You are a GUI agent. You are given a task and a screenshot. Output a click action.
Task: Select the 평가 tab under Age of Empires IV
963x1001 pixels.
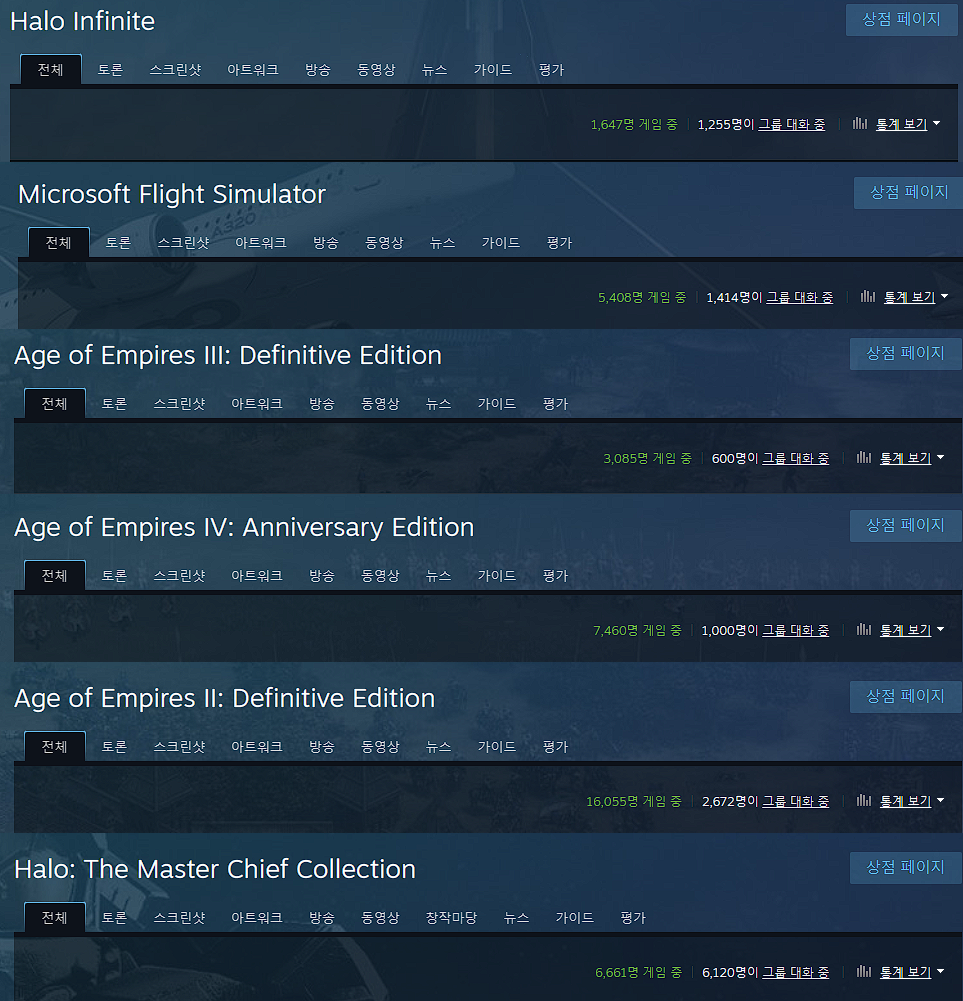(x=555, y=576)
